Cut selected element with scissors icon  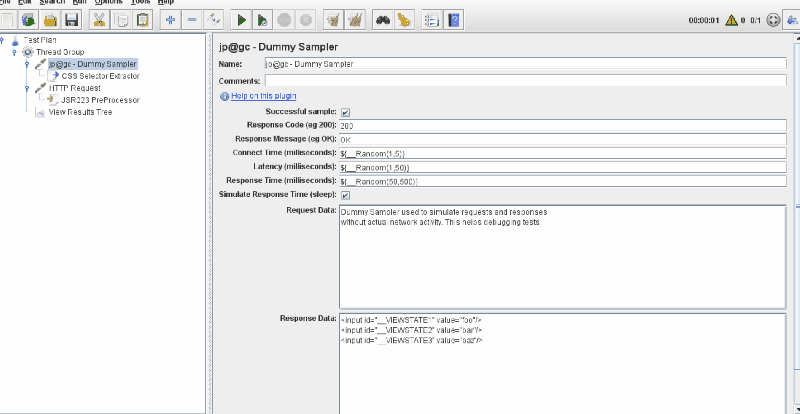point(99,20)
